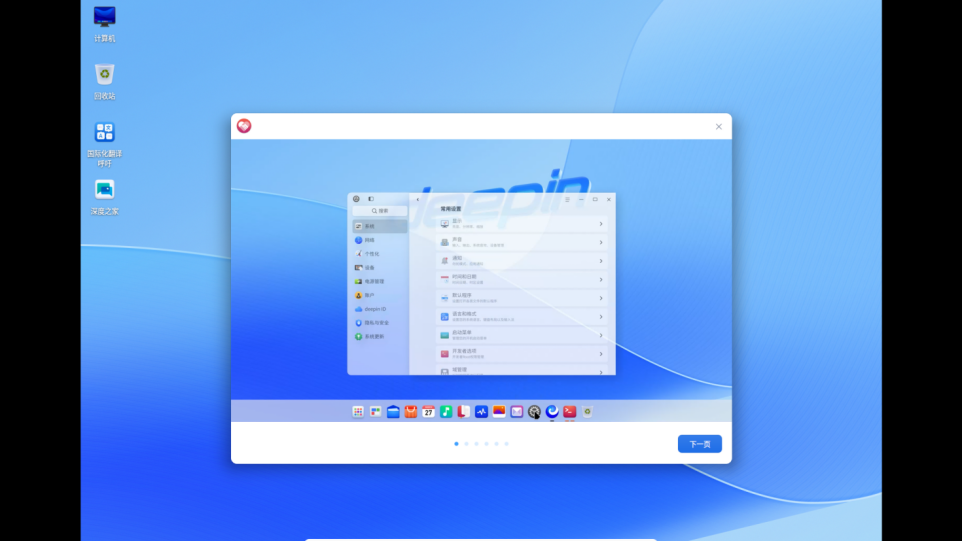Close the welcome dialog

point(718,126)
